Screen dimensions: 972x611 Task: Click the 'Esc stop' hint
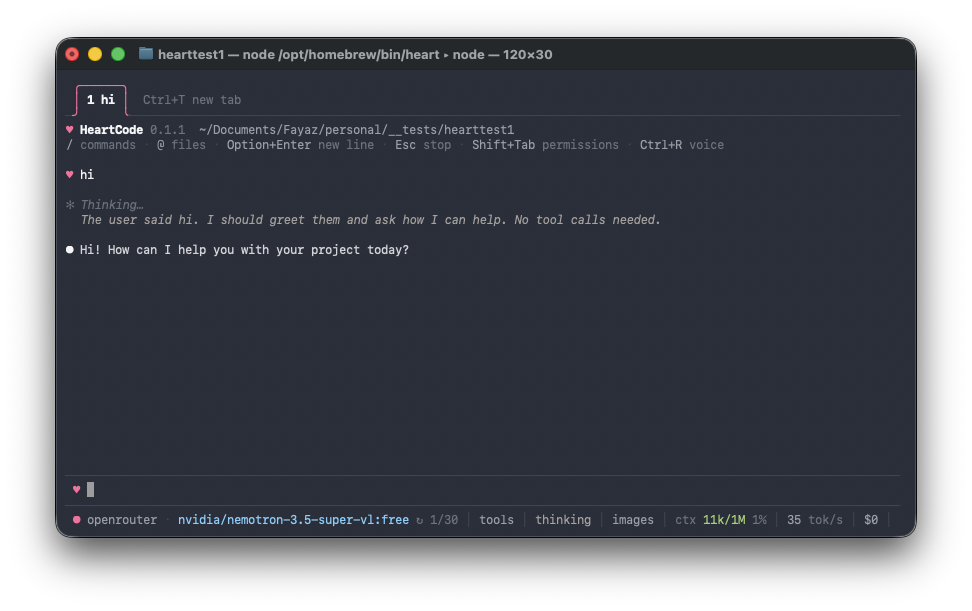click(x=423, y=145)
